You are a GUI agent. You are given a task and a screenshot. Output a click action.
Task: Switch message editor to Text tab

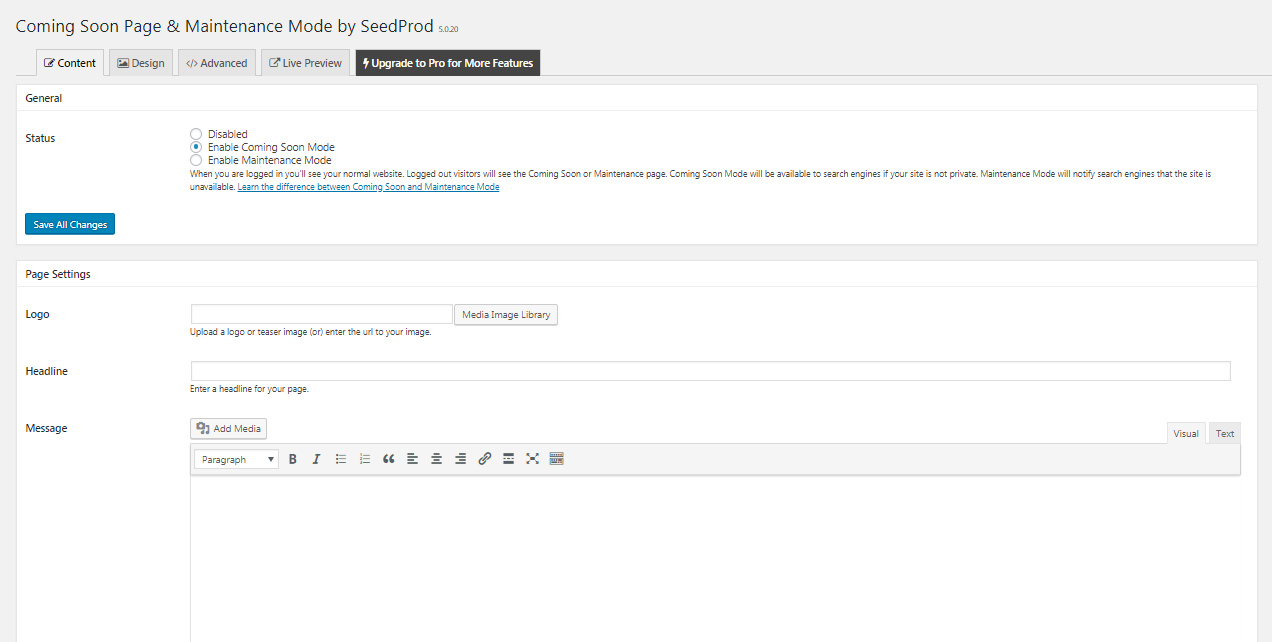[x=1225, y=433]
